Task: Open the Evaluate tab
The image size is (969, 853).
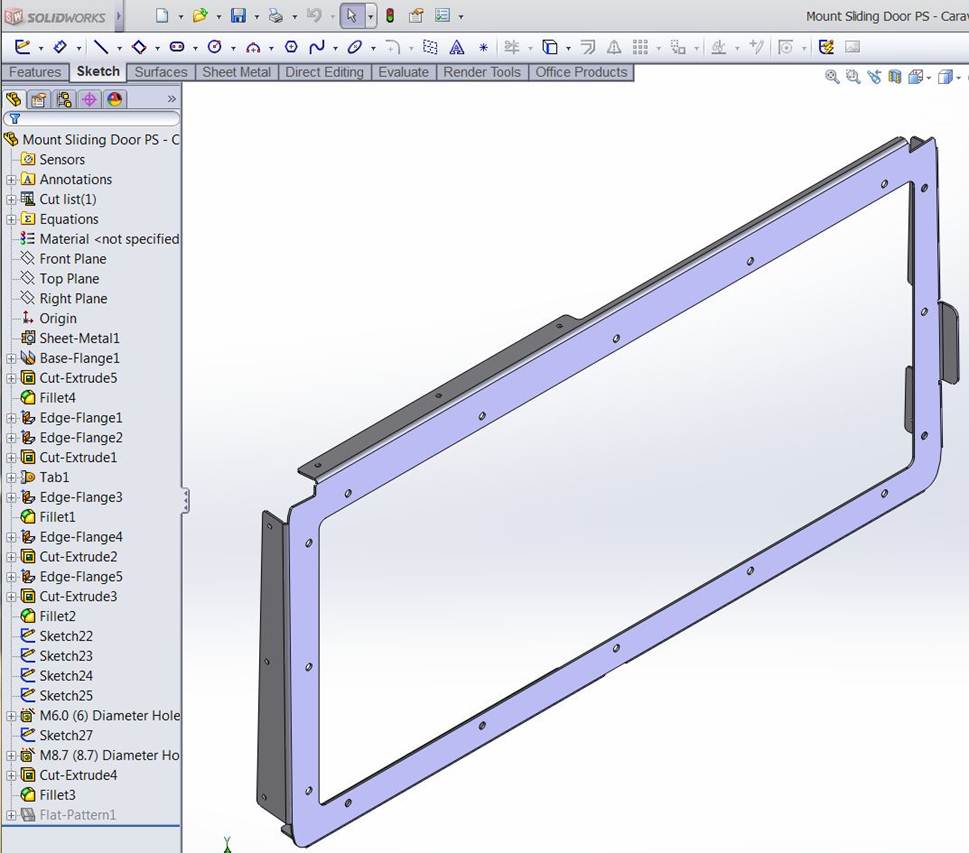Action: click(x=403, y=72)
